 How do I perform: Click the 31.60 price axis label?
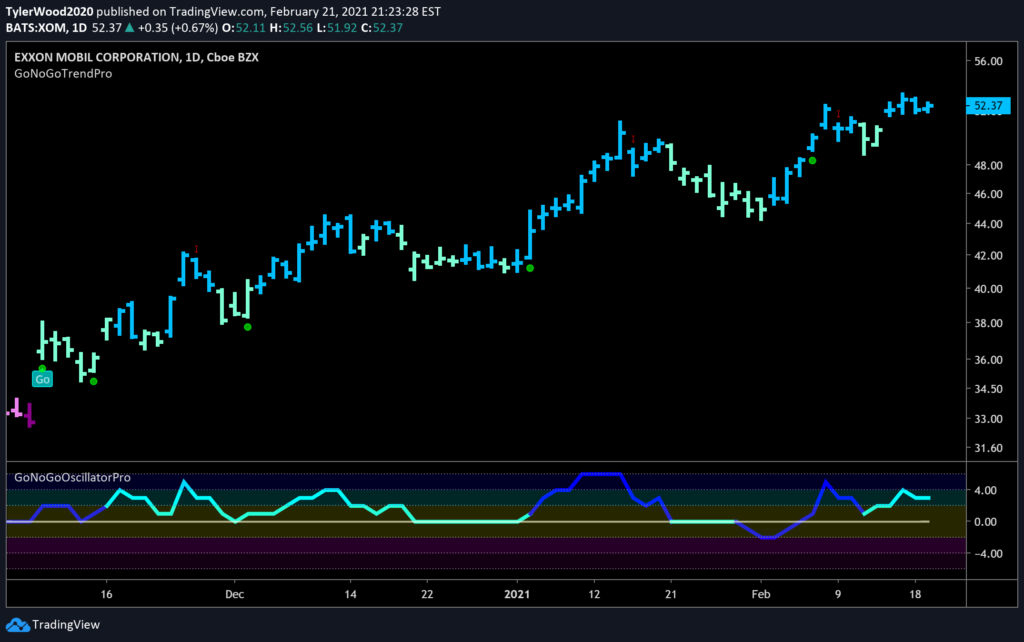[x=987, y=448]
